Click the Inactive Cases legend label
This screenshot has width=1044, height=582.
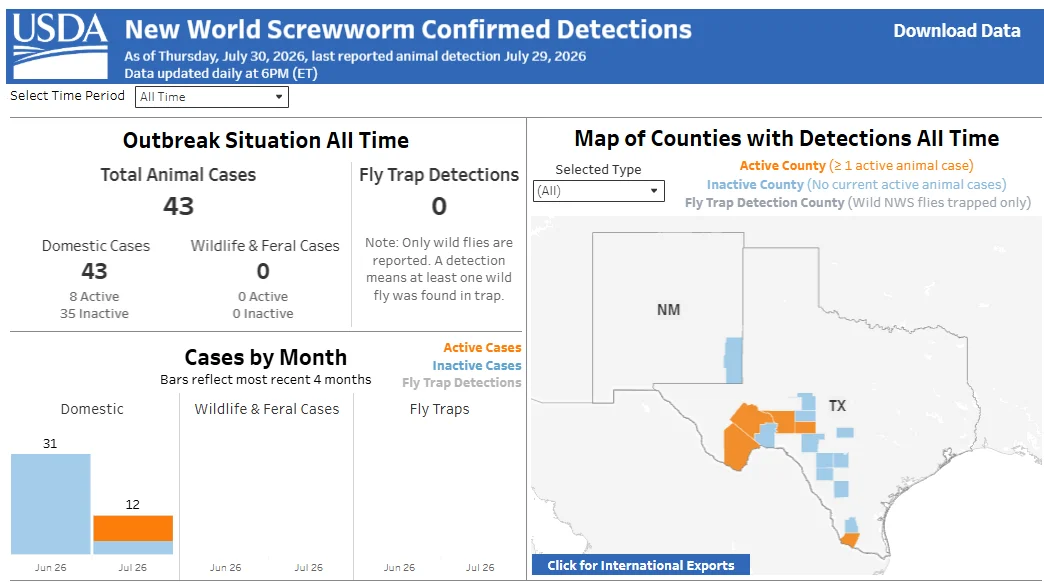[x=477, y=366]
